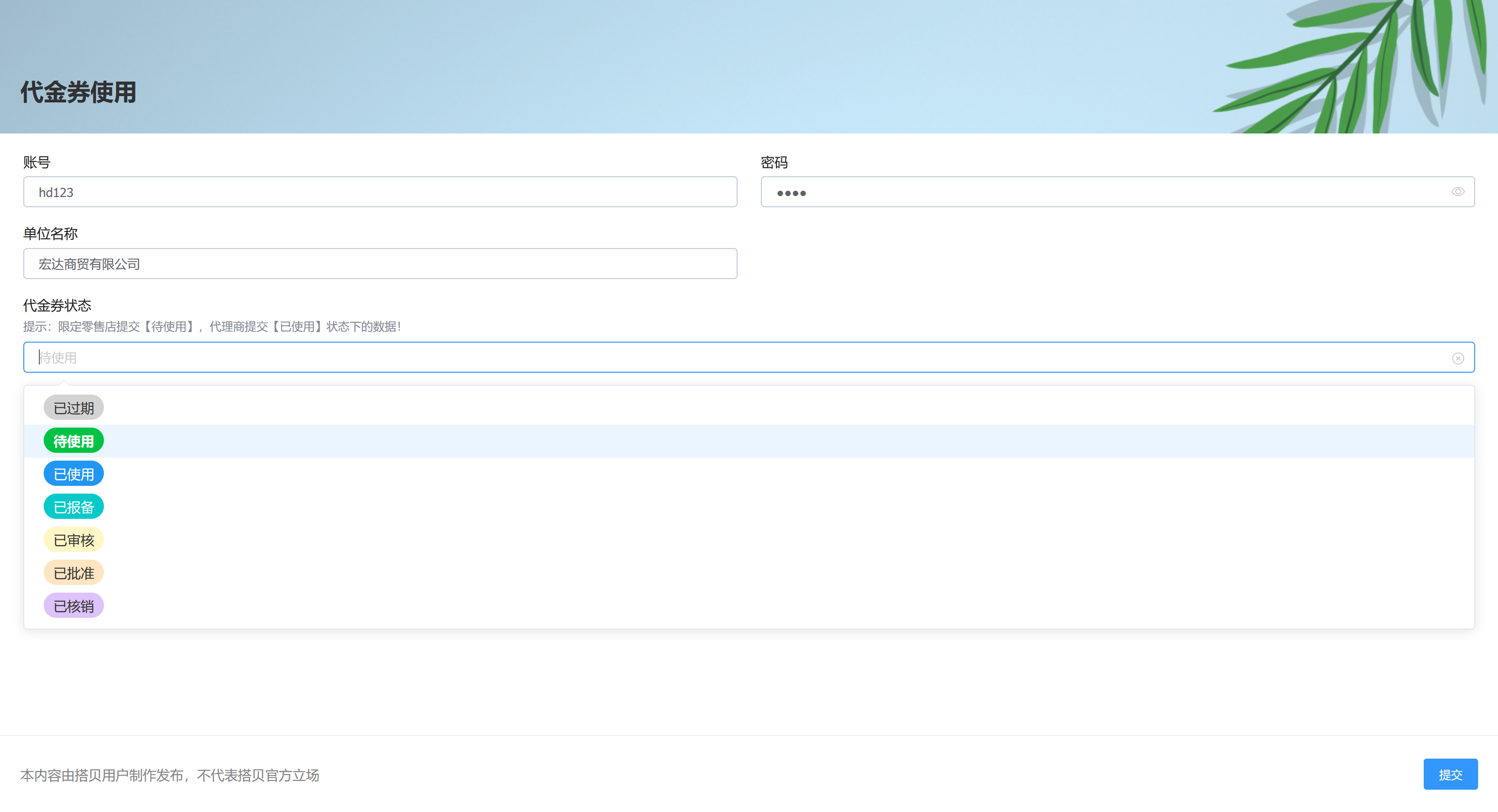Select the 已报备 status option
The width and height of the screenshot is (1498, 812).
click(x=73, y=507)
